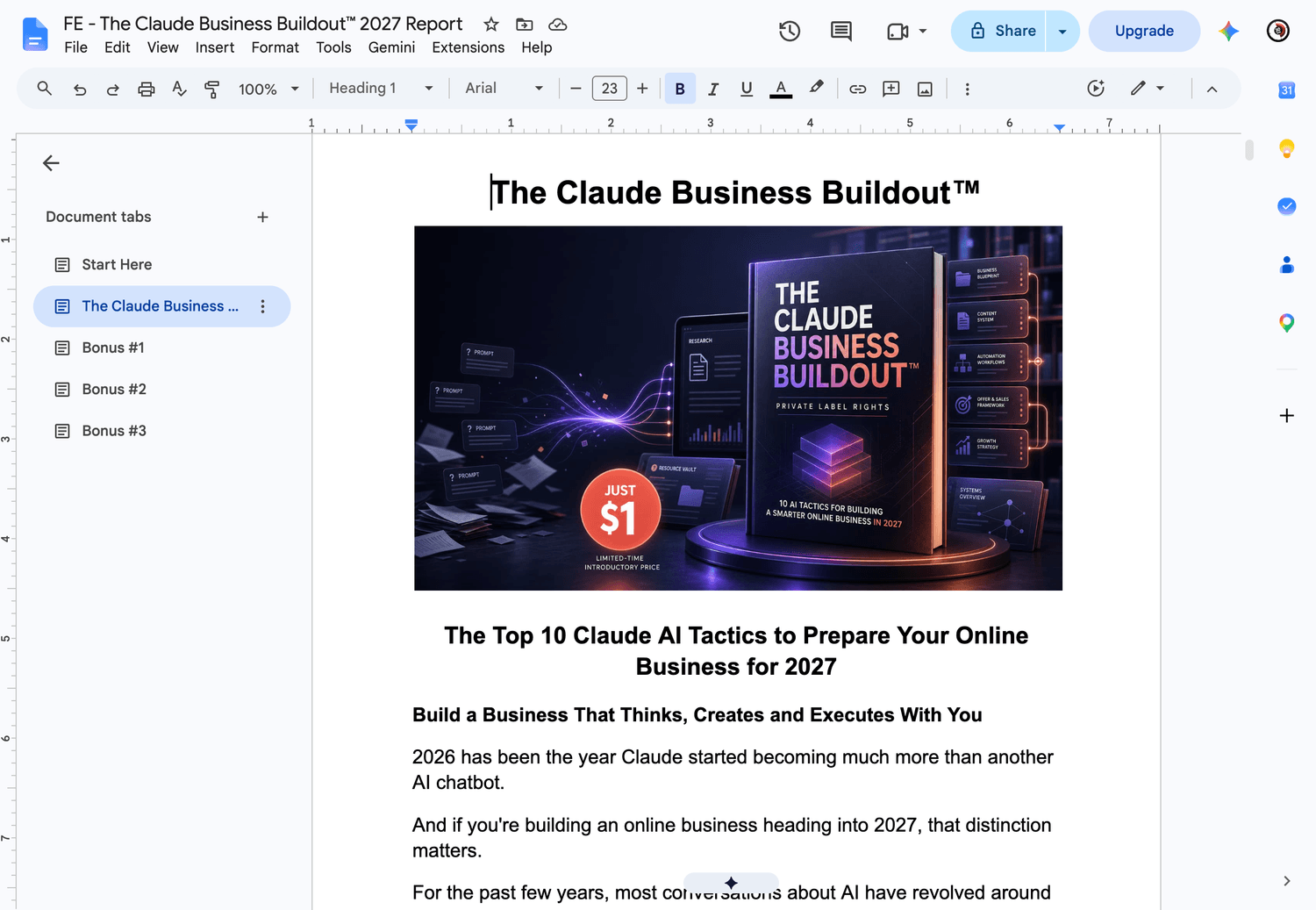Move document to a folder

click(525, 25)
